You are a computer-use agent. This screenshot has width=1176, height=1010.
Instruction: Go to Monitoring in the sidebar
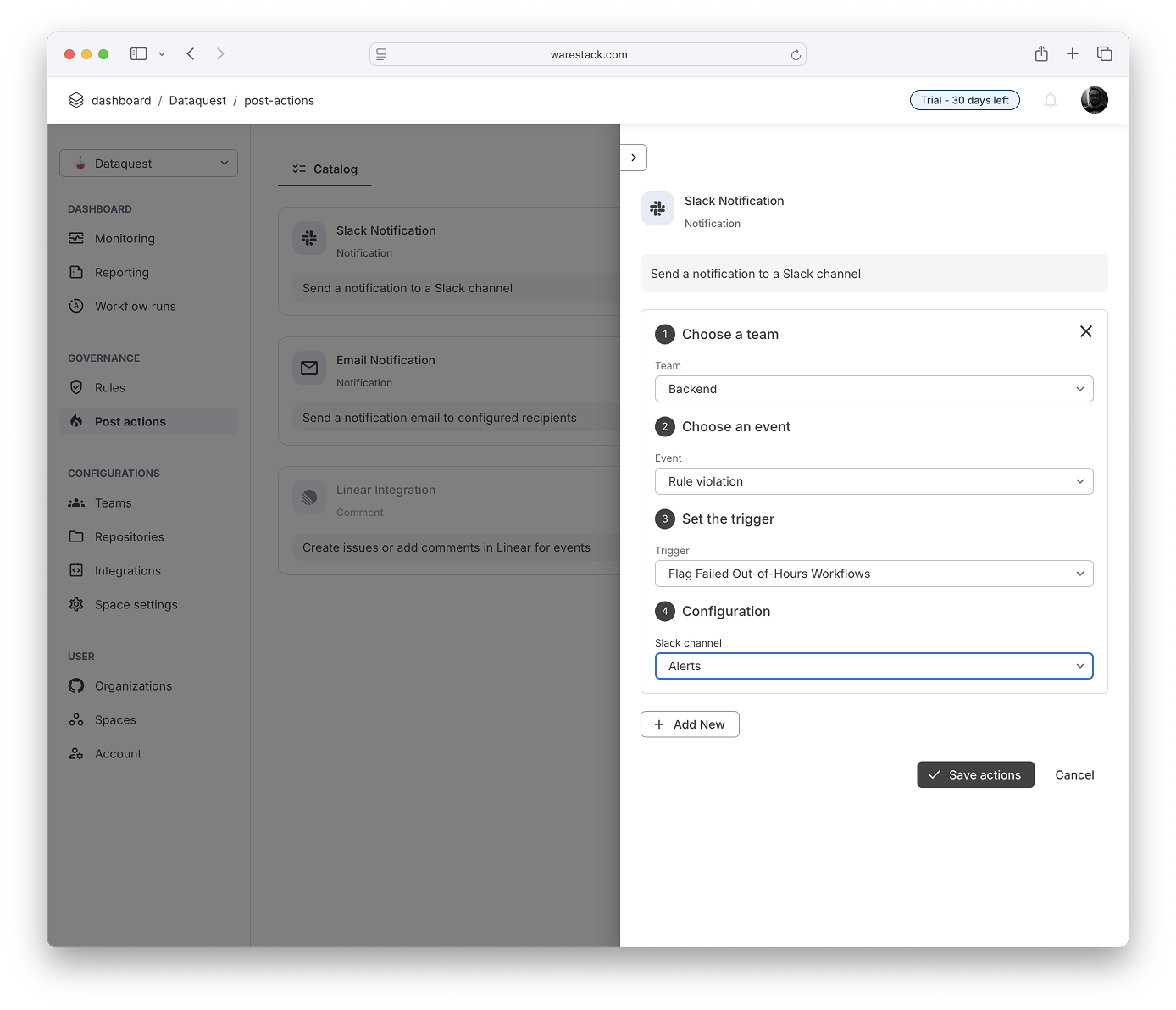click(125, 239)
